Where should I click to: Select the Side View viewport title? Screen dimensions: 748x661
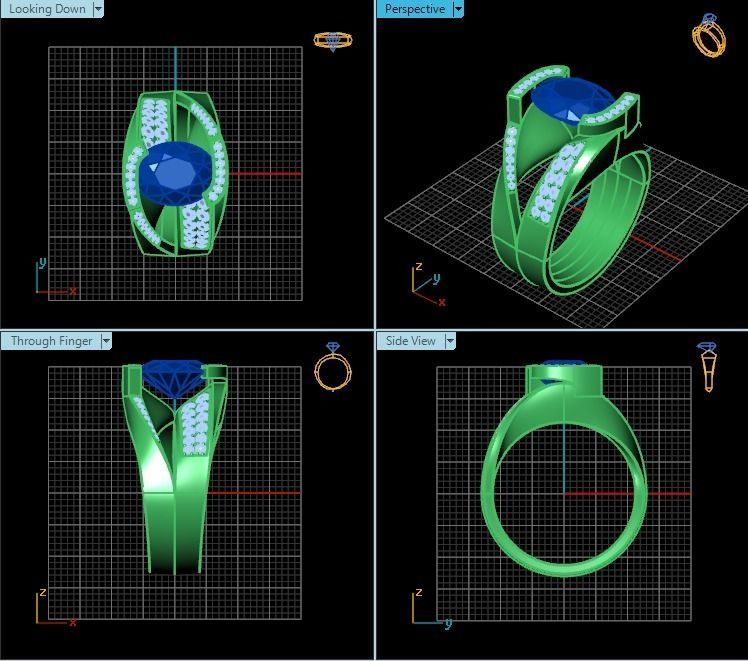tap(411, 341)
